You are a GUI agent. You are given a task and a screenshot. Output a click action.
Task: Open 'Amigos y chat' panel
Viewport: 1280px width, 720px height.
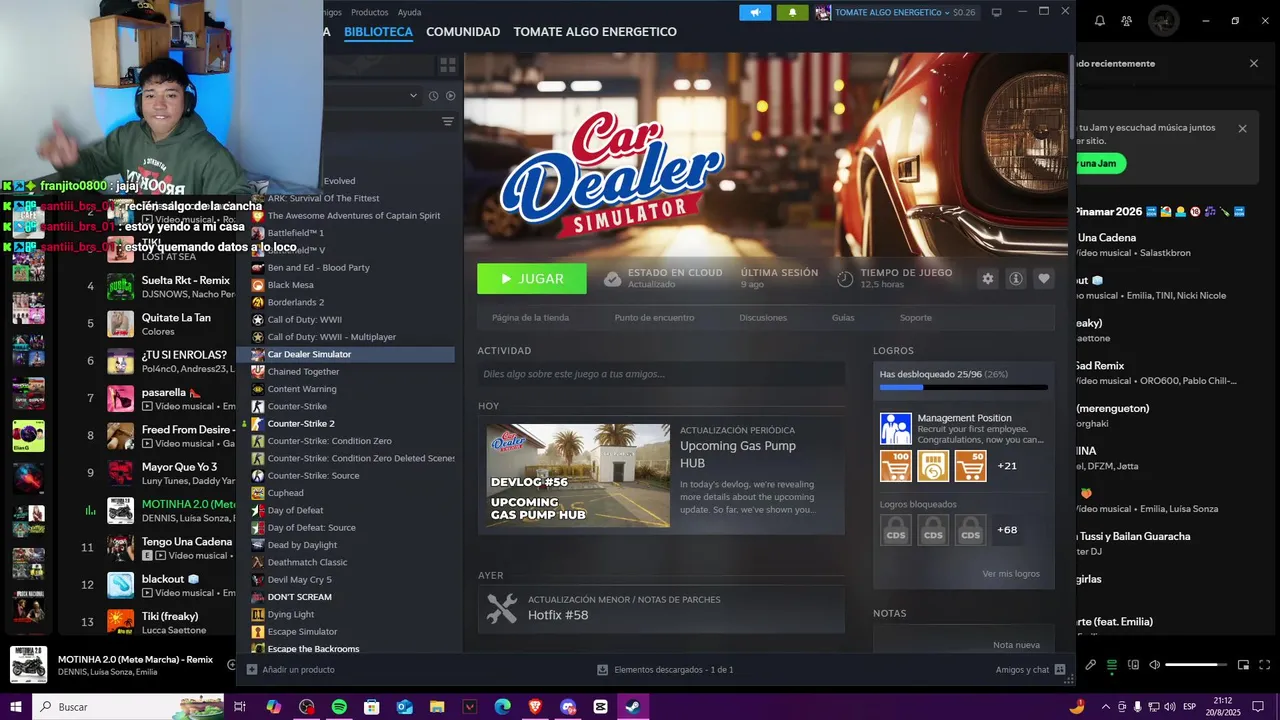click(1030, 670)
